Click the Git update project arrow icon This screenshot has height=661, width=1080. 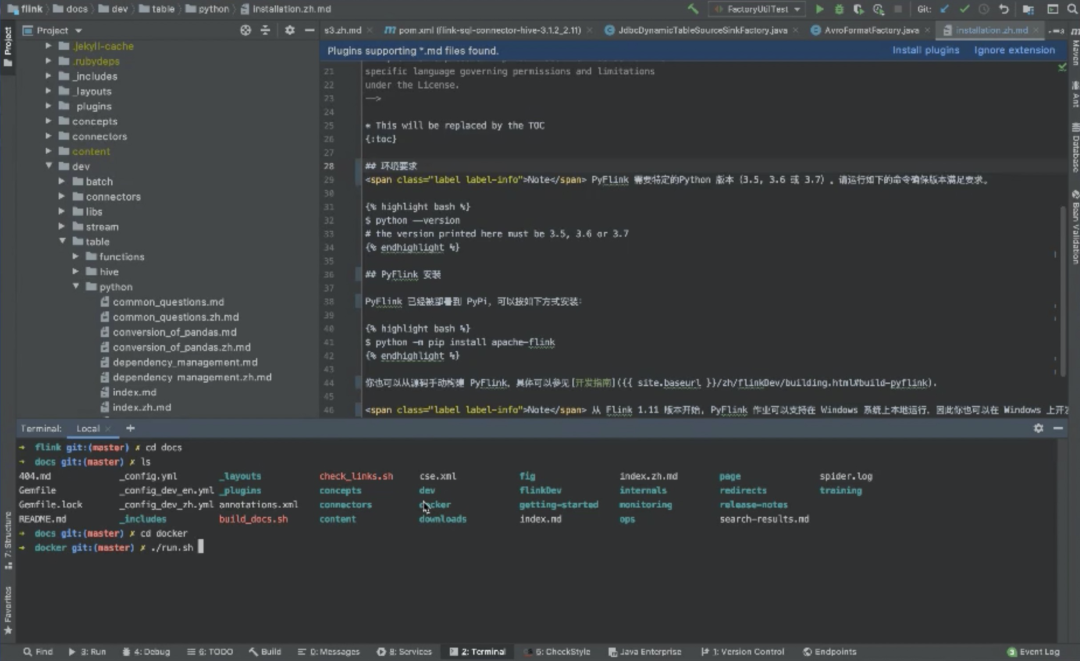(944, 9)
